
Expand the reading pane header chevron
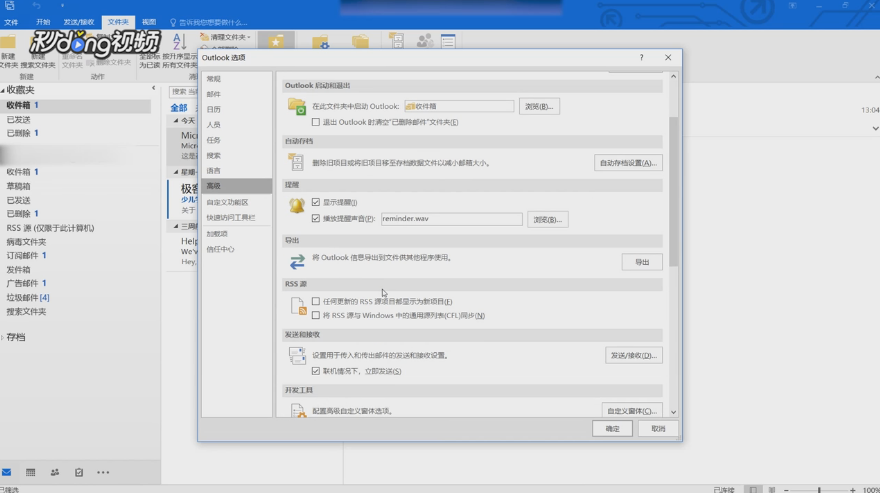pyautogui.click(x=875, y=129)
